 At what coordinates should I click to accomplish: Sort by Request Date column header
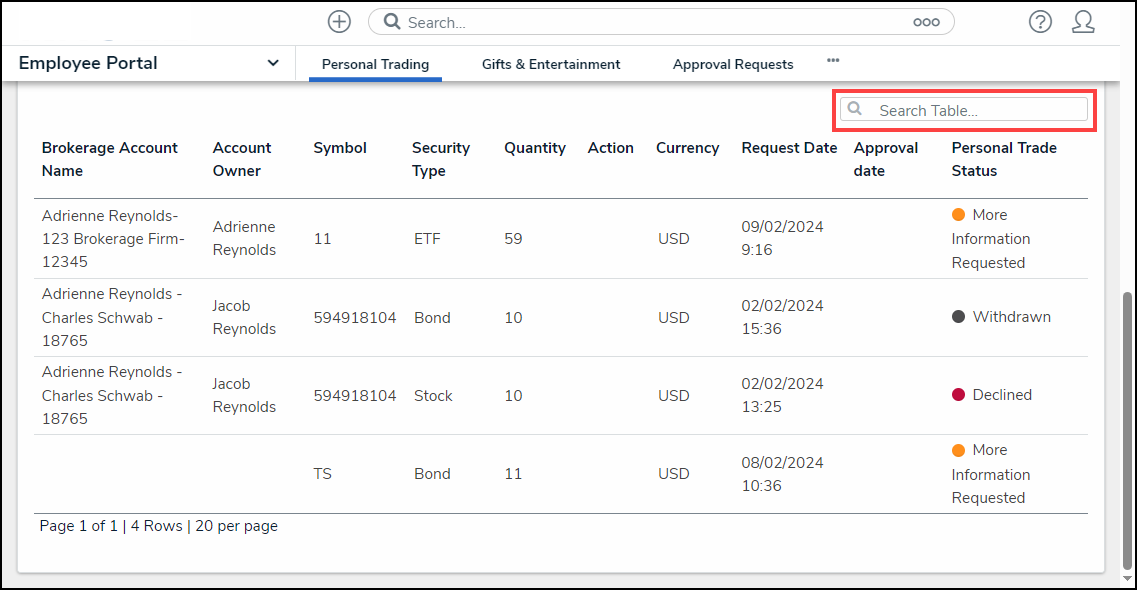pos(789,148)
